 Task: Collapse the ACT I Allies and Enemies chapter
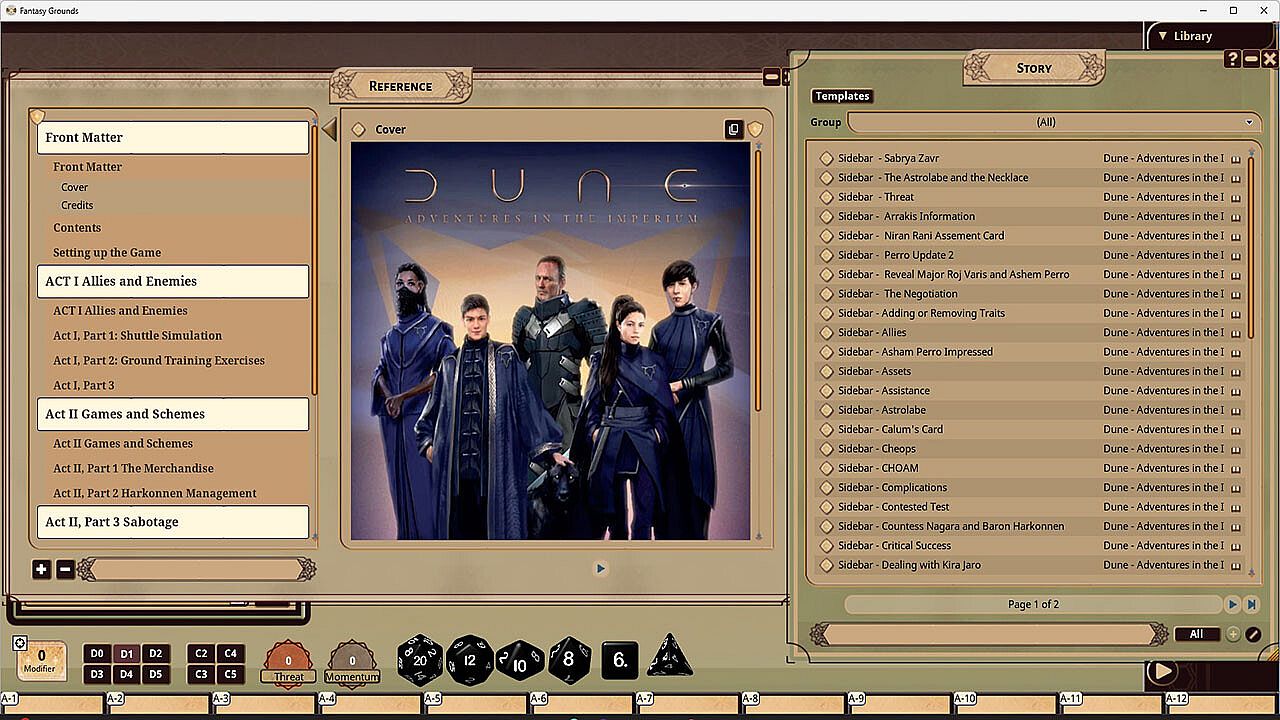click(173, 282)
